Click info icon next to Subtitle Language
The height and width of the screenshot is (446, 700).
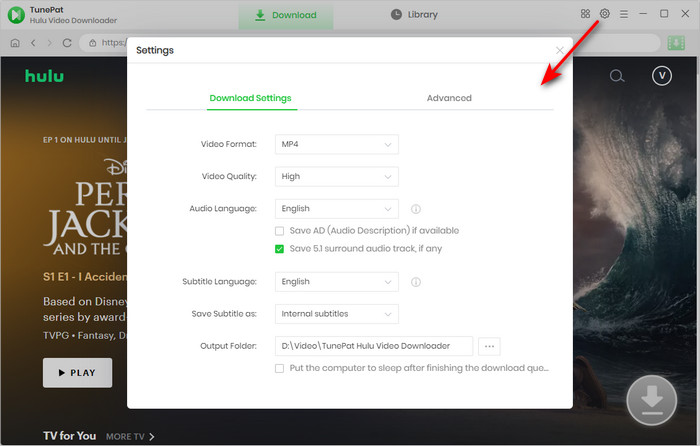pos(416,282)
